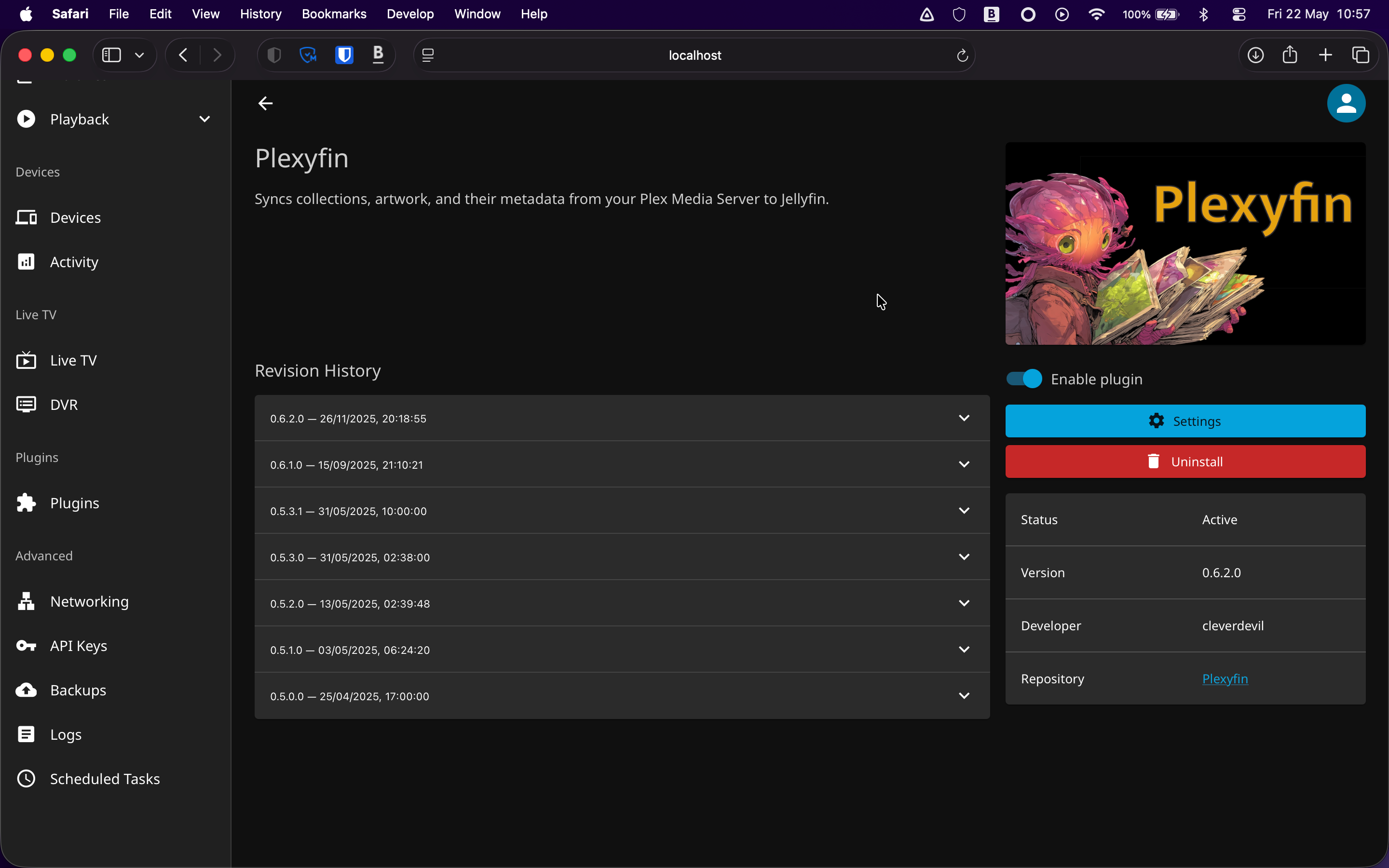Viewport: 1389px width, 868px height.
Task: Open the Develop menu
Action: pos(410,14)
